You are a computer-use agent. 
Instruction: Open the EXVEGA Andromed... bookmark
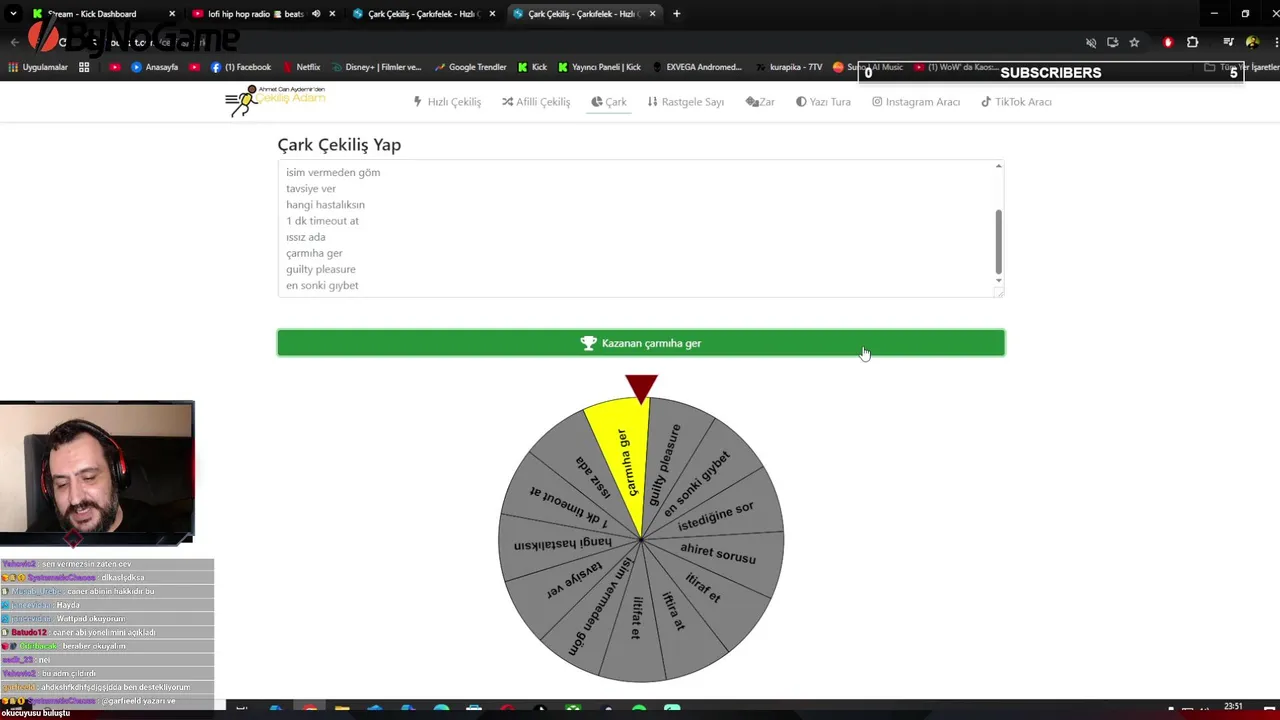click(x=697, y=67)
